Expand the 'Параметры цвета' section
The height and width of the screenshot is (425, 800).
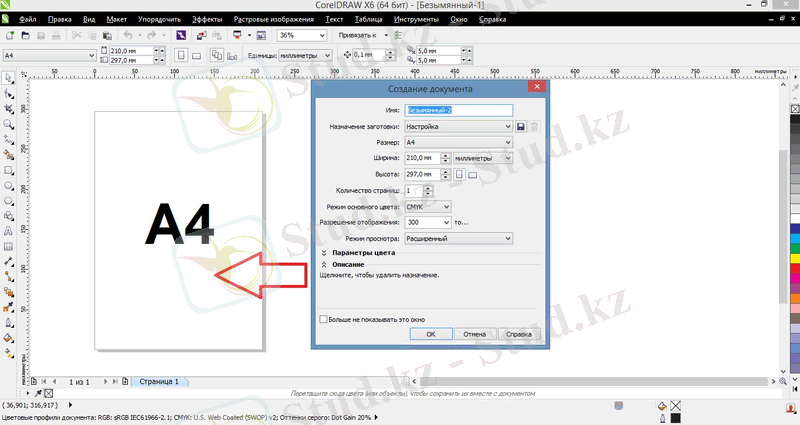click(325, 254)
